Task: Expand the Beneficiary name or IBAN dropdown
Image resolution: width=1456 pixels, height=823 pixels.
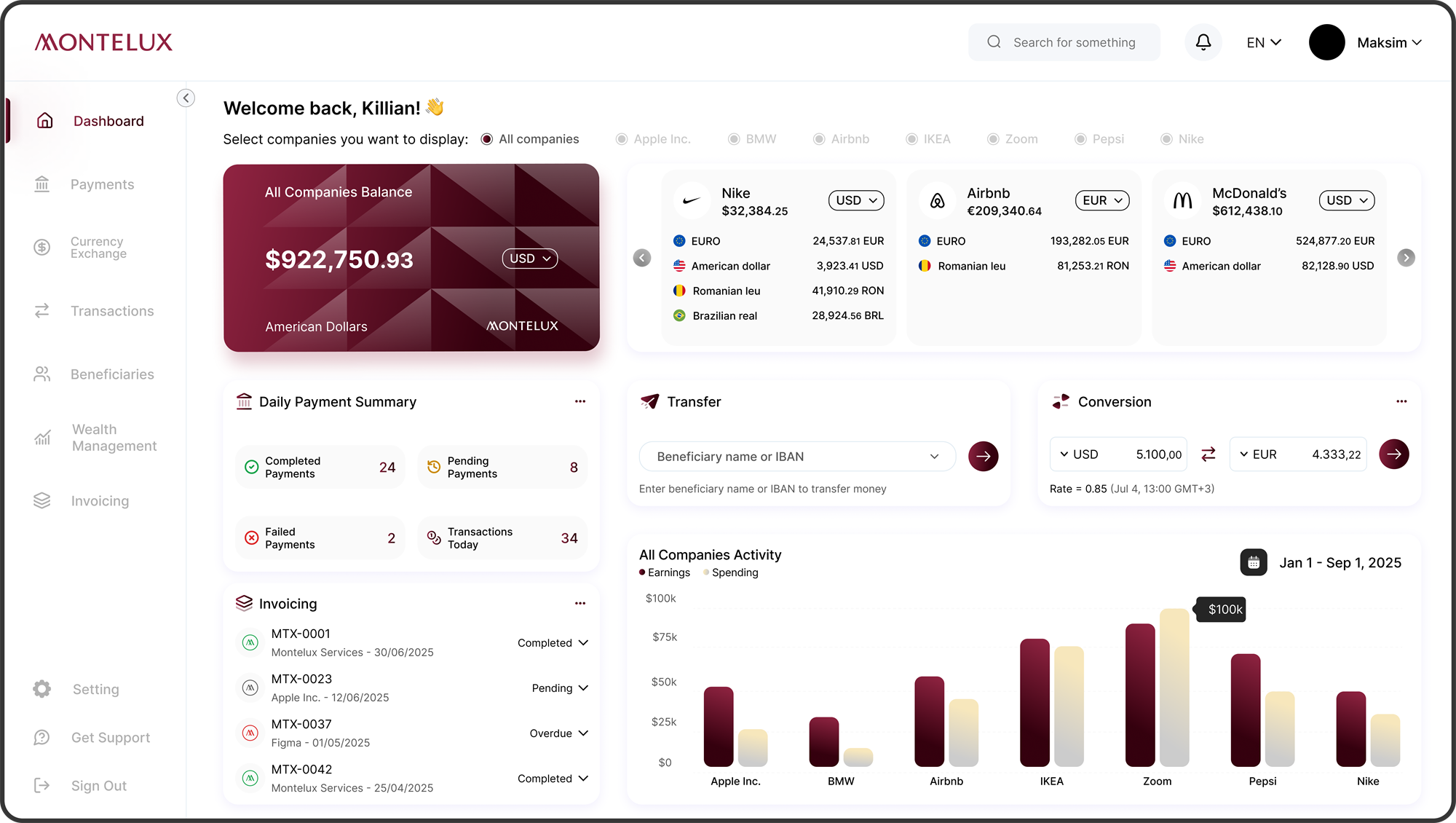Action: pos(797,457)
